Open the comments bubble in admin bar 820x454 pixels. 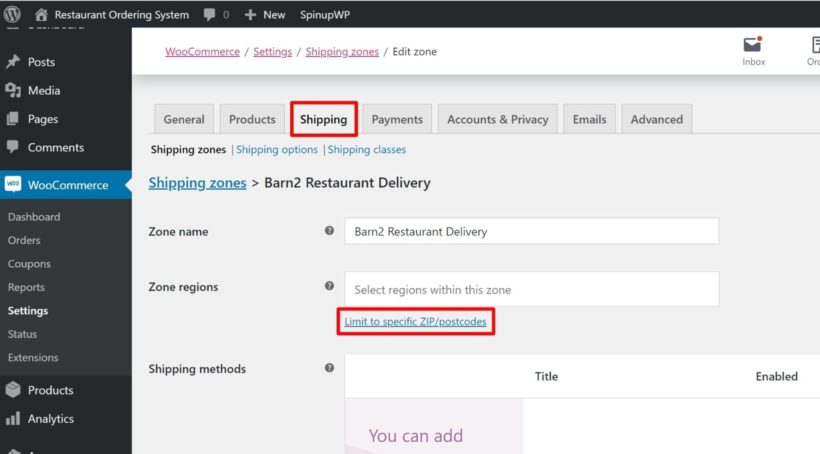(209, 15)
